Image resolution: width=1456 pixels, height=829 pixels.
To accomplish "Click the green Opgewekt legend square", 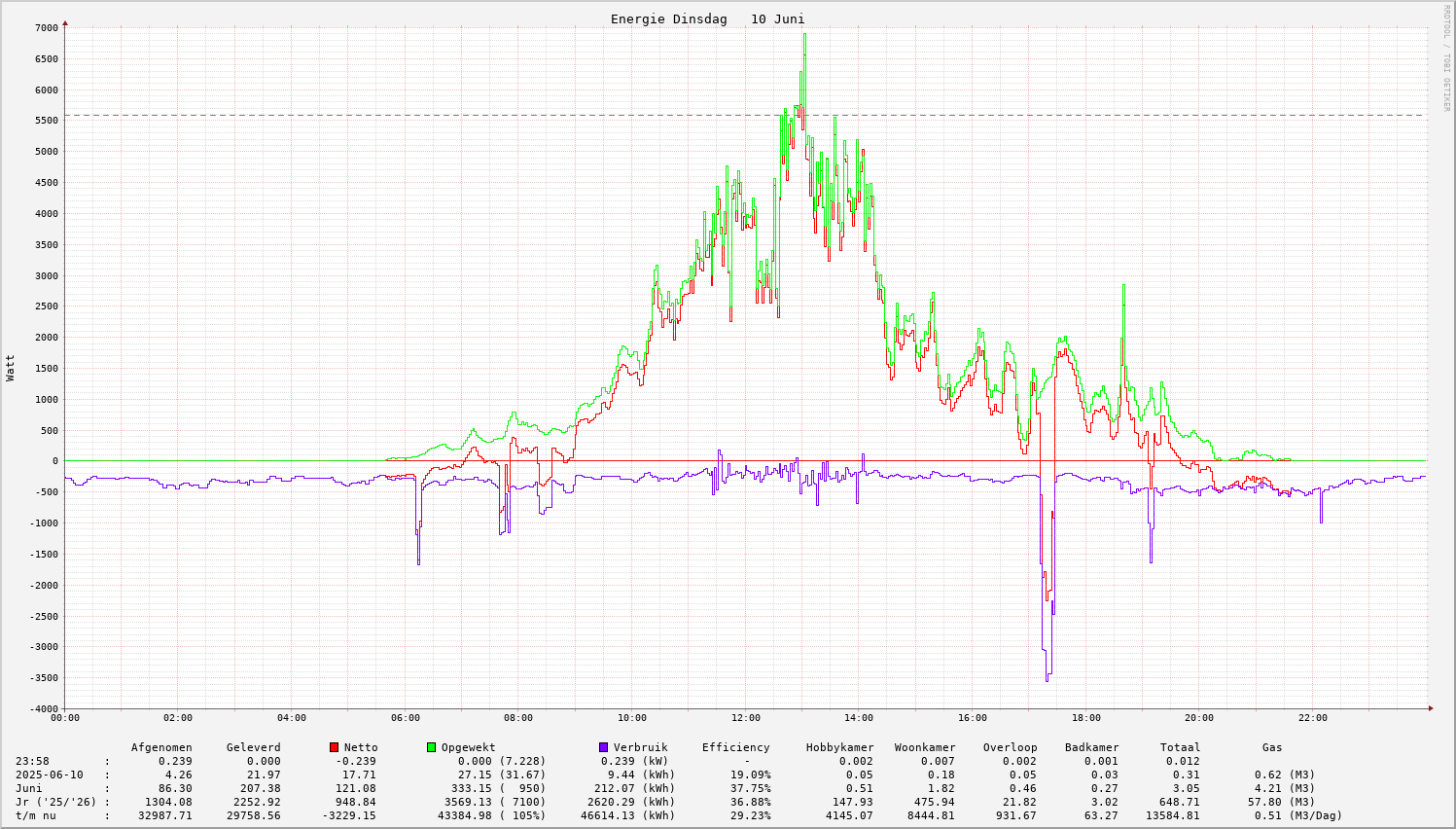I will pyautogui.click(x=431, y=747).
